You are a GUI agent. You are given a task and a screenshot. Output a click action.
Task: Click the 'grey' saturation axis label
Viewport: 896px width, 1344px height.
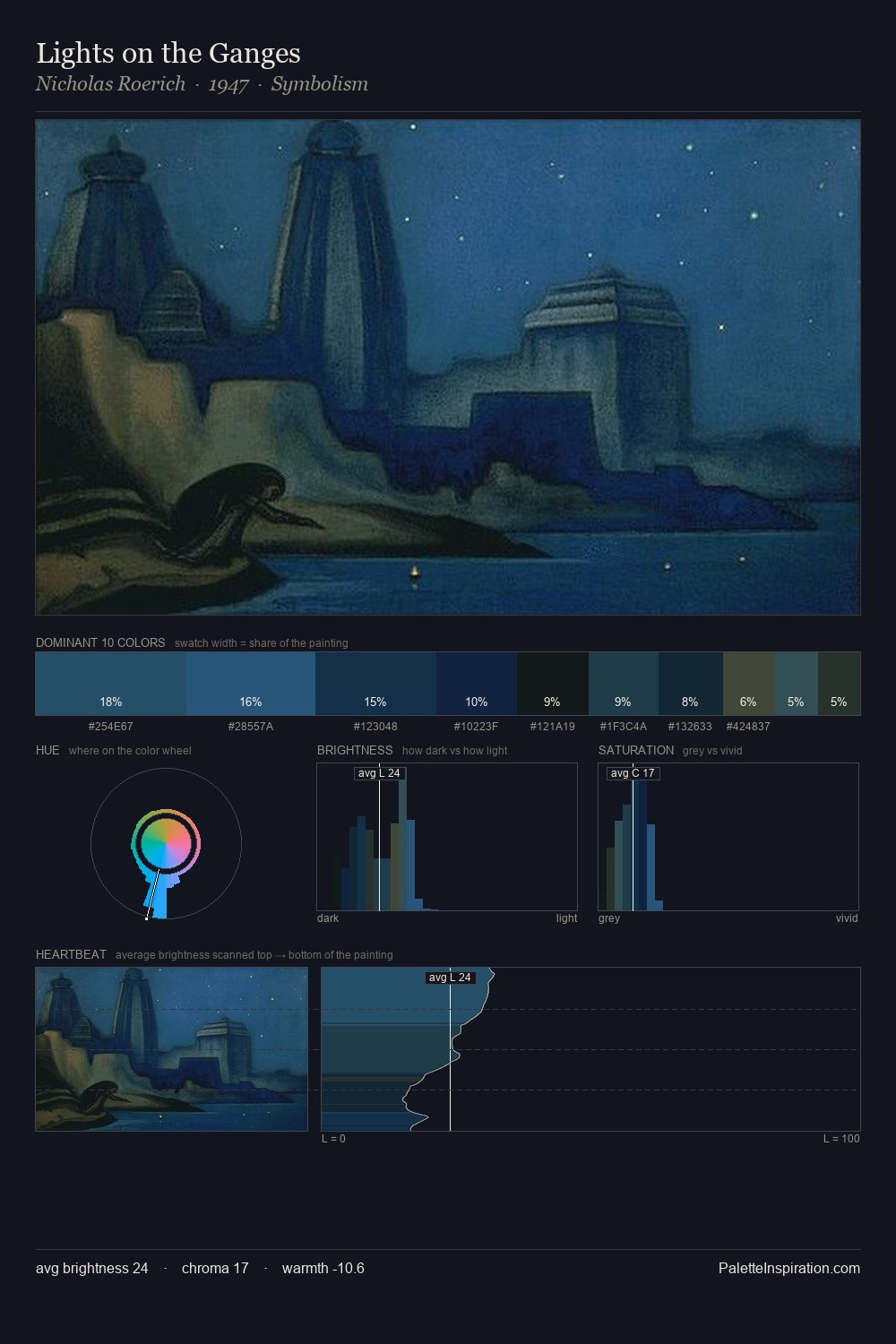[x=609, y=918]
